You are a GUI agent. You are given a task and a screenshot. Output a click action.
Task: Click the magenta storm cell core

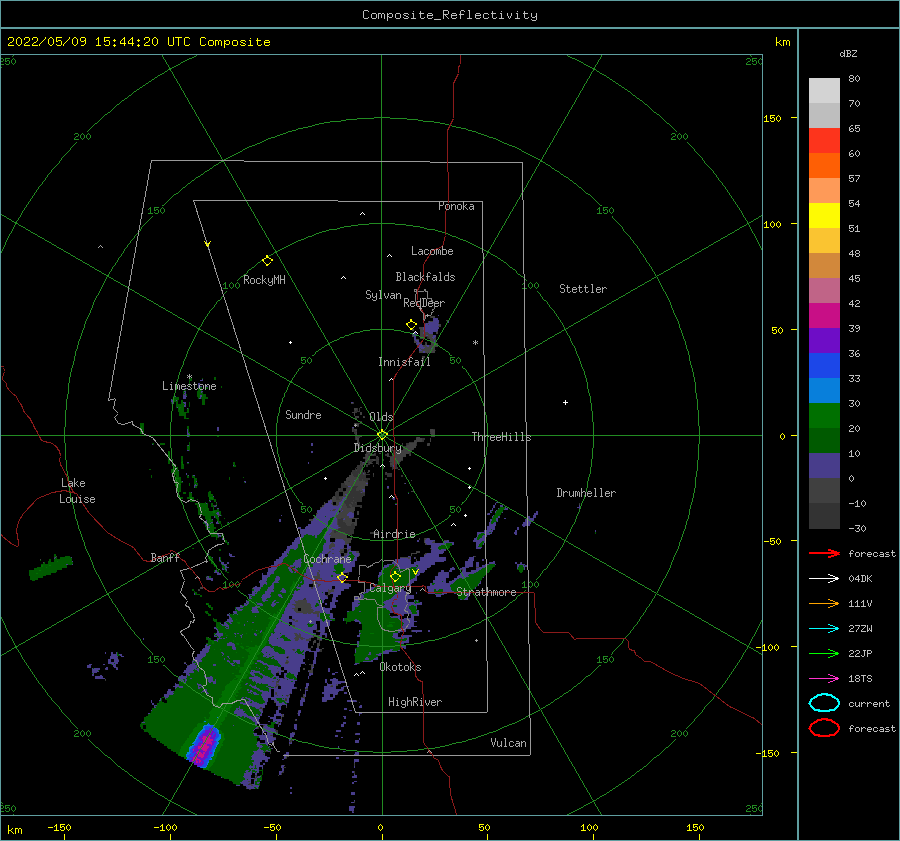[x=204, y=745]
